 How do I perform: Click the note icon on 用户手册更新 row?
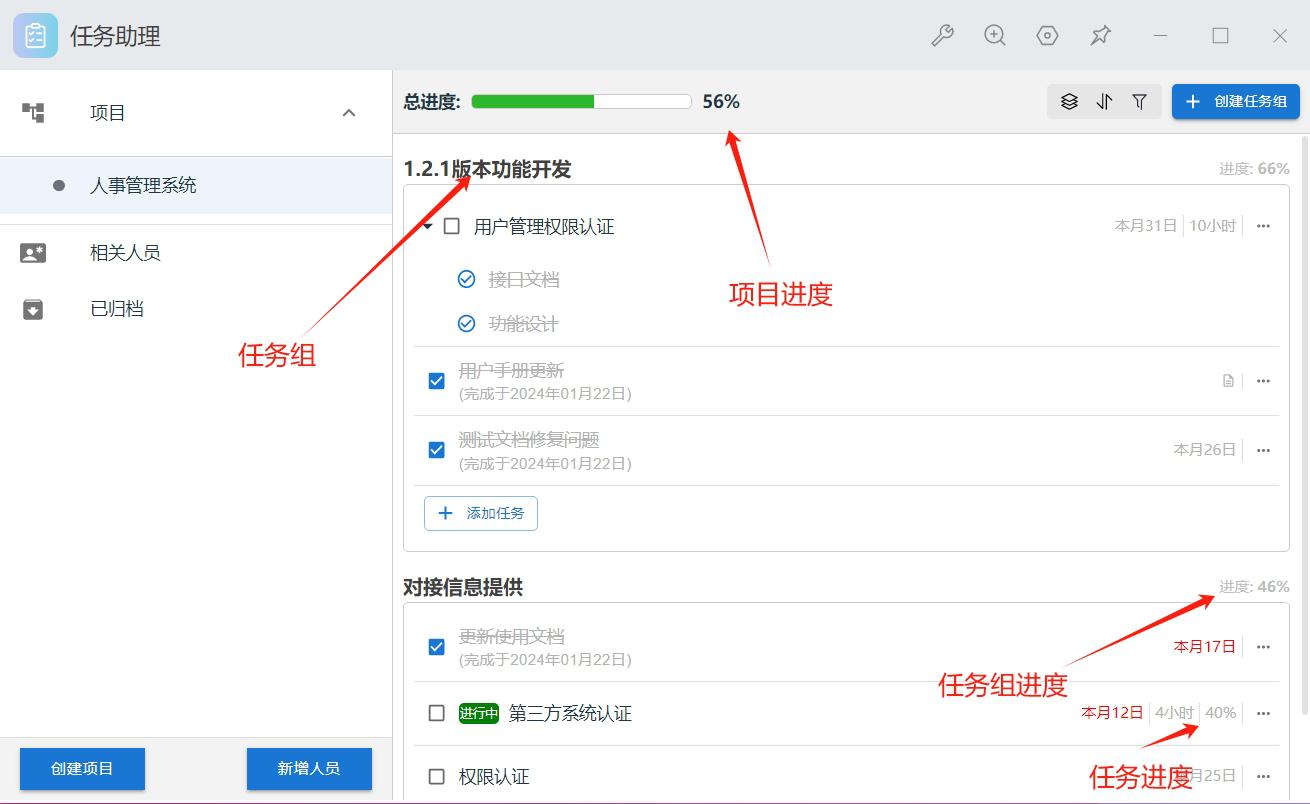pos(1228,381)
